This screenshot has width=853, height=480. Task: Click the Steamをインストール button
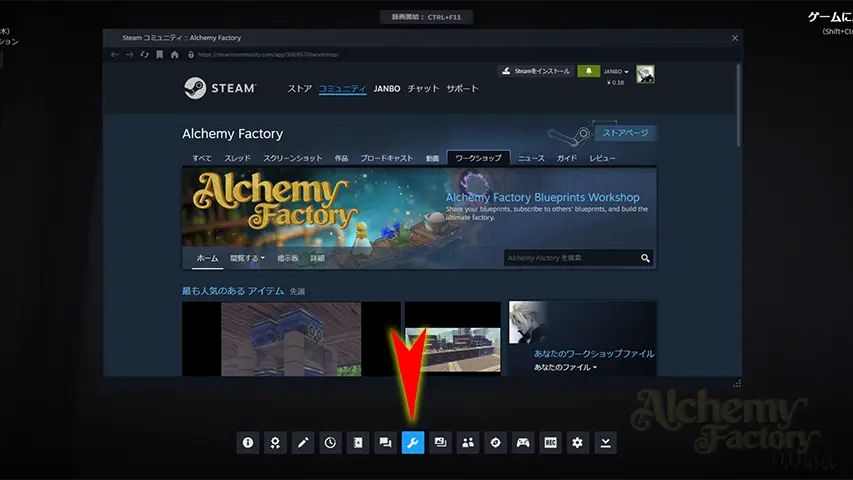coord(536,71)
